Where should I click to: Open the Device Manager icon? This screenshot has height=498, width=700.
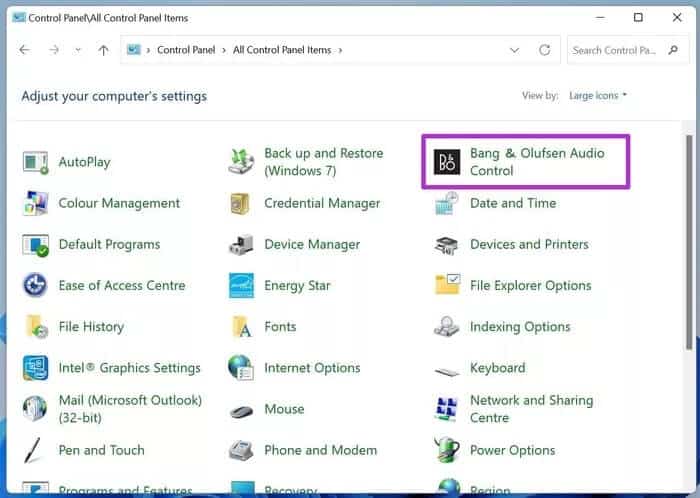pyautogui.click(x=241, y=245)
